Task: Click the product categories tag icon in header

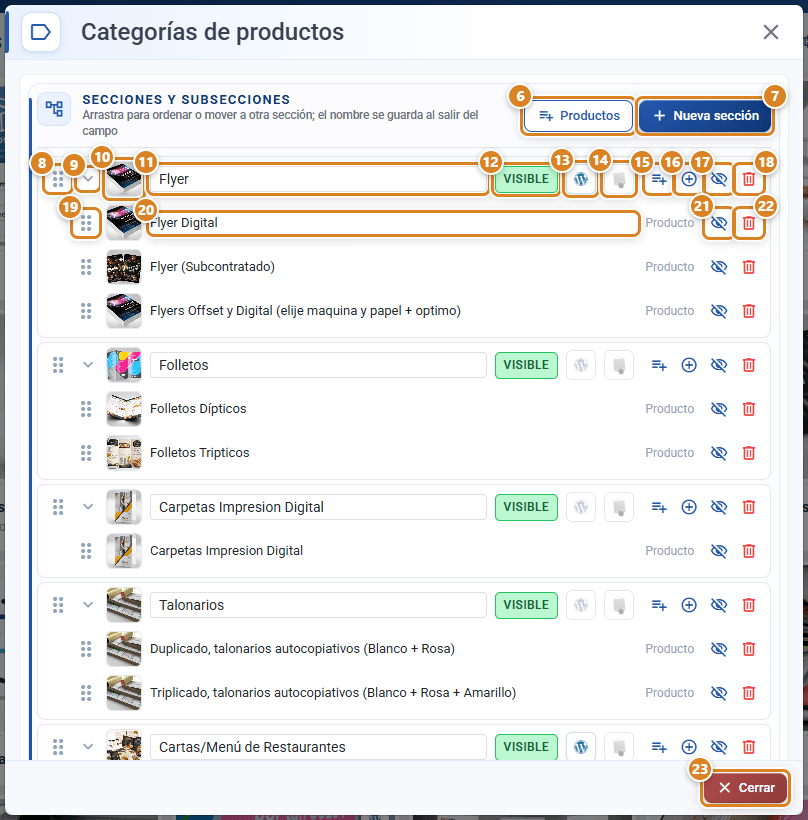Action: click(41, 32)
